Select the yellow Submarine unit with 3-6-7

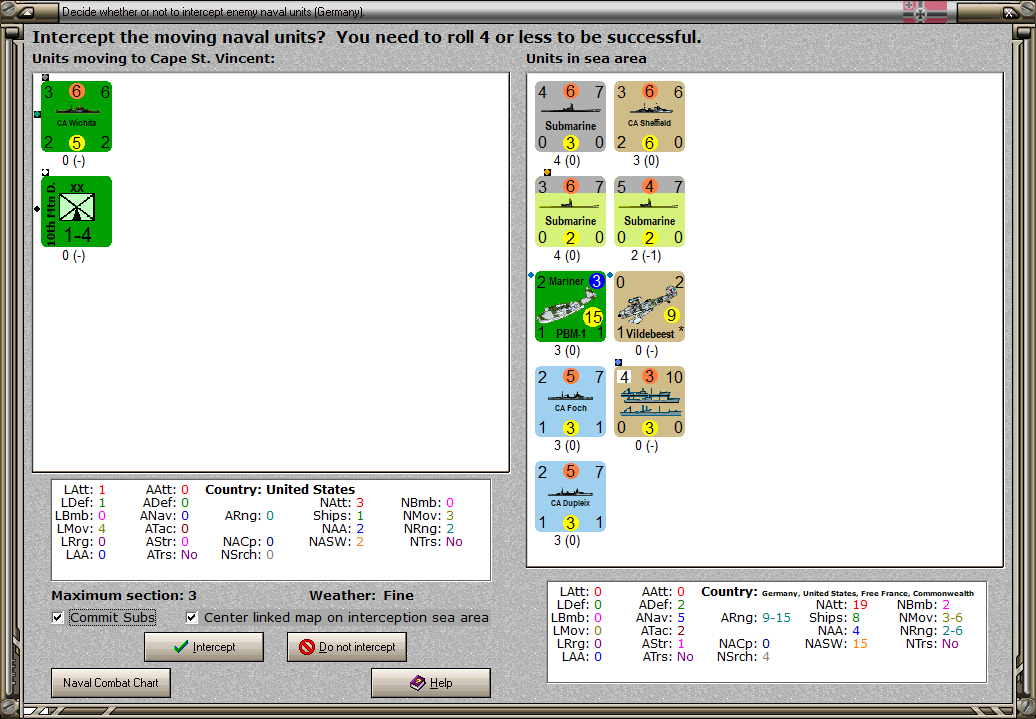[570, 211]
